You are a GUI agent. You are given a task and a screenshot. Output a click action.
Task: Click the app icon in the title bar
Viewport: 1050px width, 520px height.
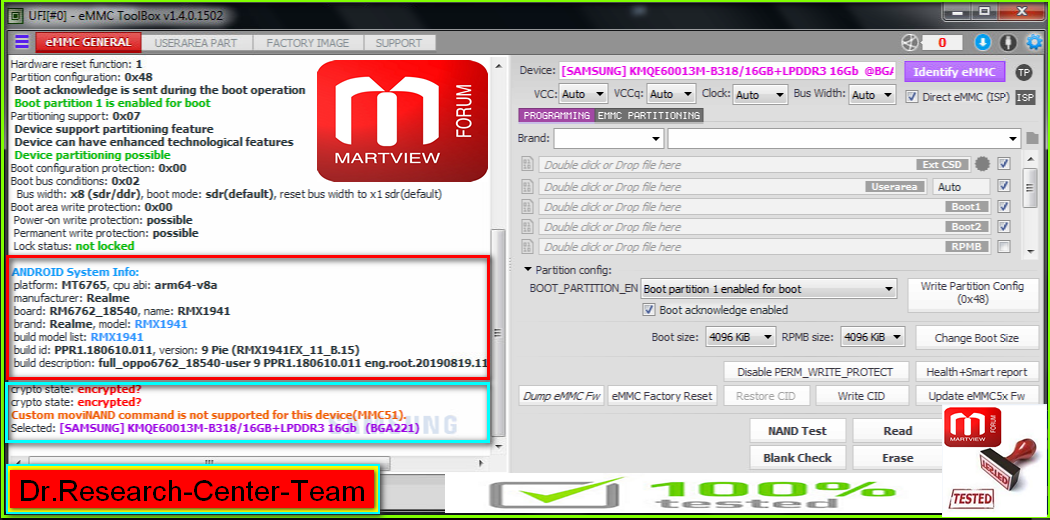click(x=14, y=15)
